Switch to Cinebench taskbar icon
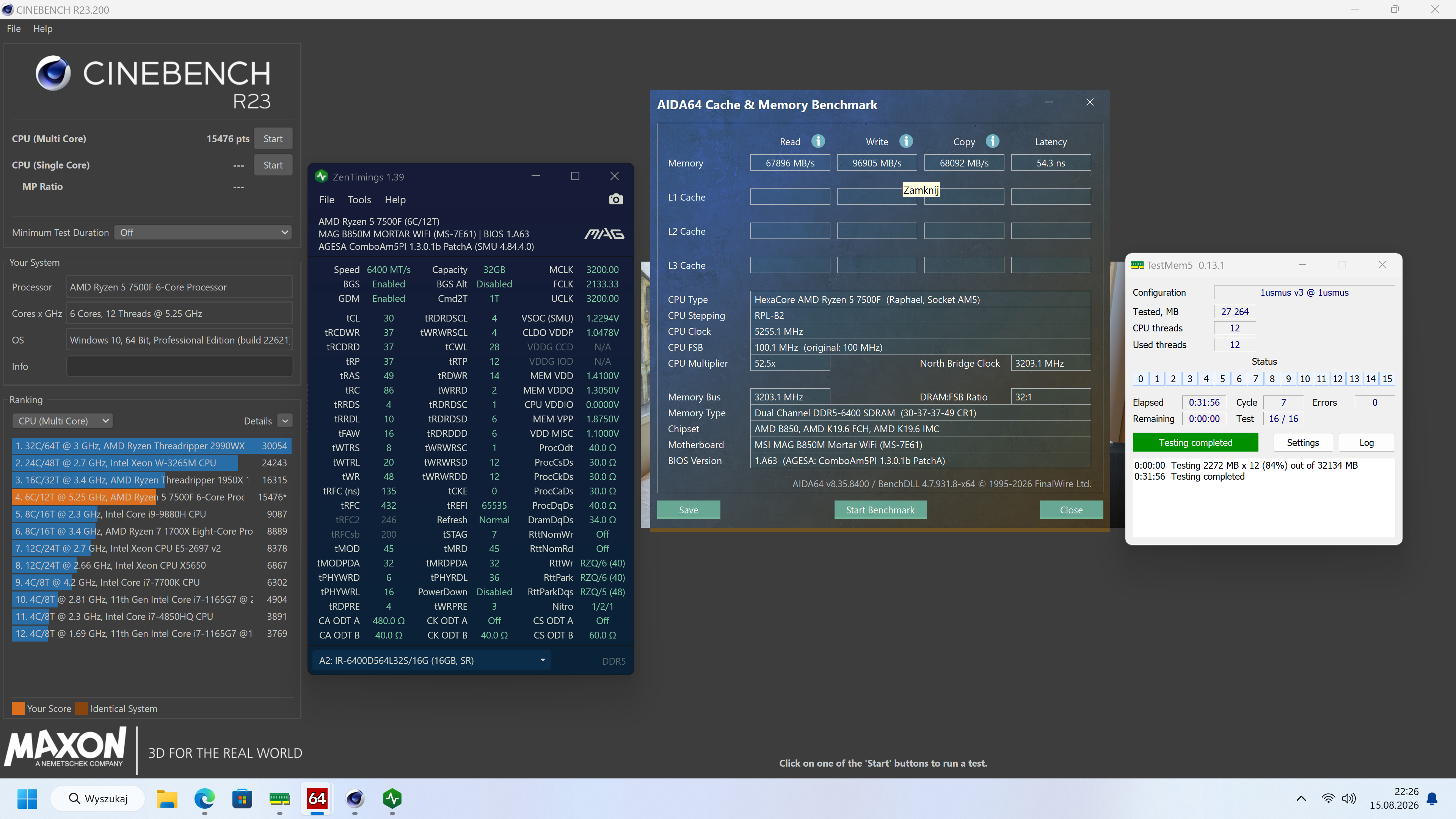Viewport: 1456px width, 819px height. (x=355, y=798)
